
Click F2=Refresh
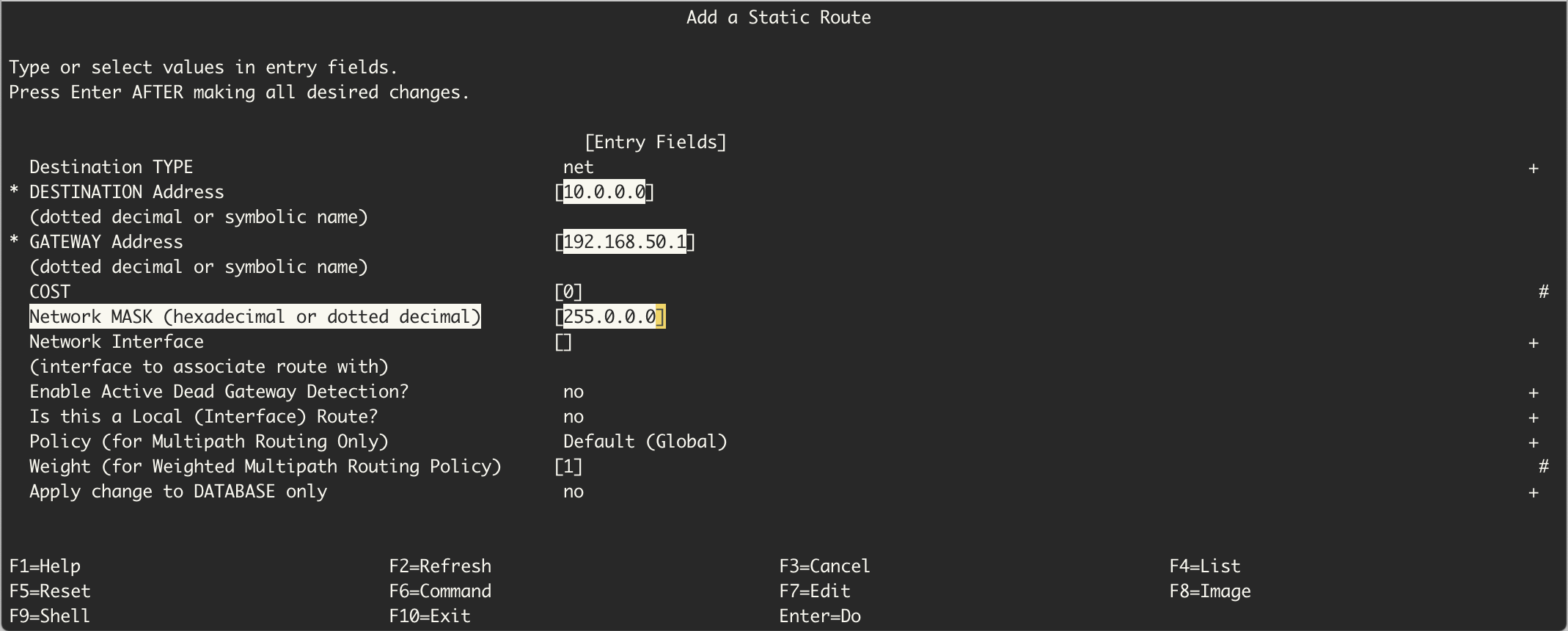tap(440, 566)
